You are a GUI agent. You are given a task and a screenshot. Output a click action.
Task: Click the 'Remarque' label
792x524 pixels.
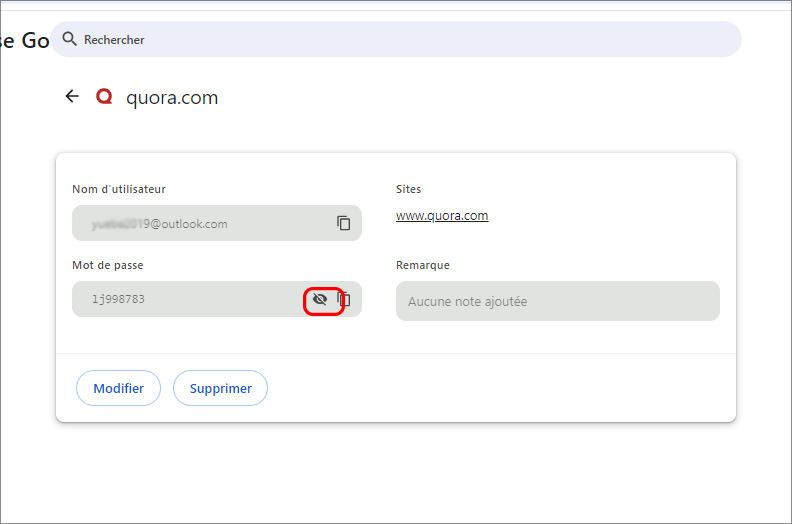coord(423,265)
